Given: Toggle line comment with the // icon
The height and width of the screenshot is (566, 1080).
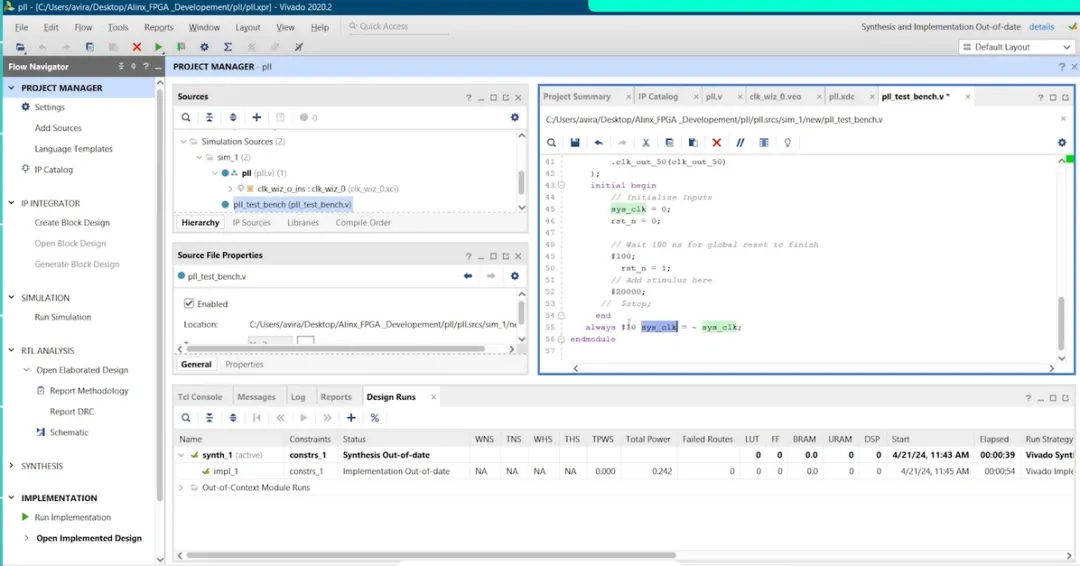Looking at the screenshot, I should coord(740,143).
